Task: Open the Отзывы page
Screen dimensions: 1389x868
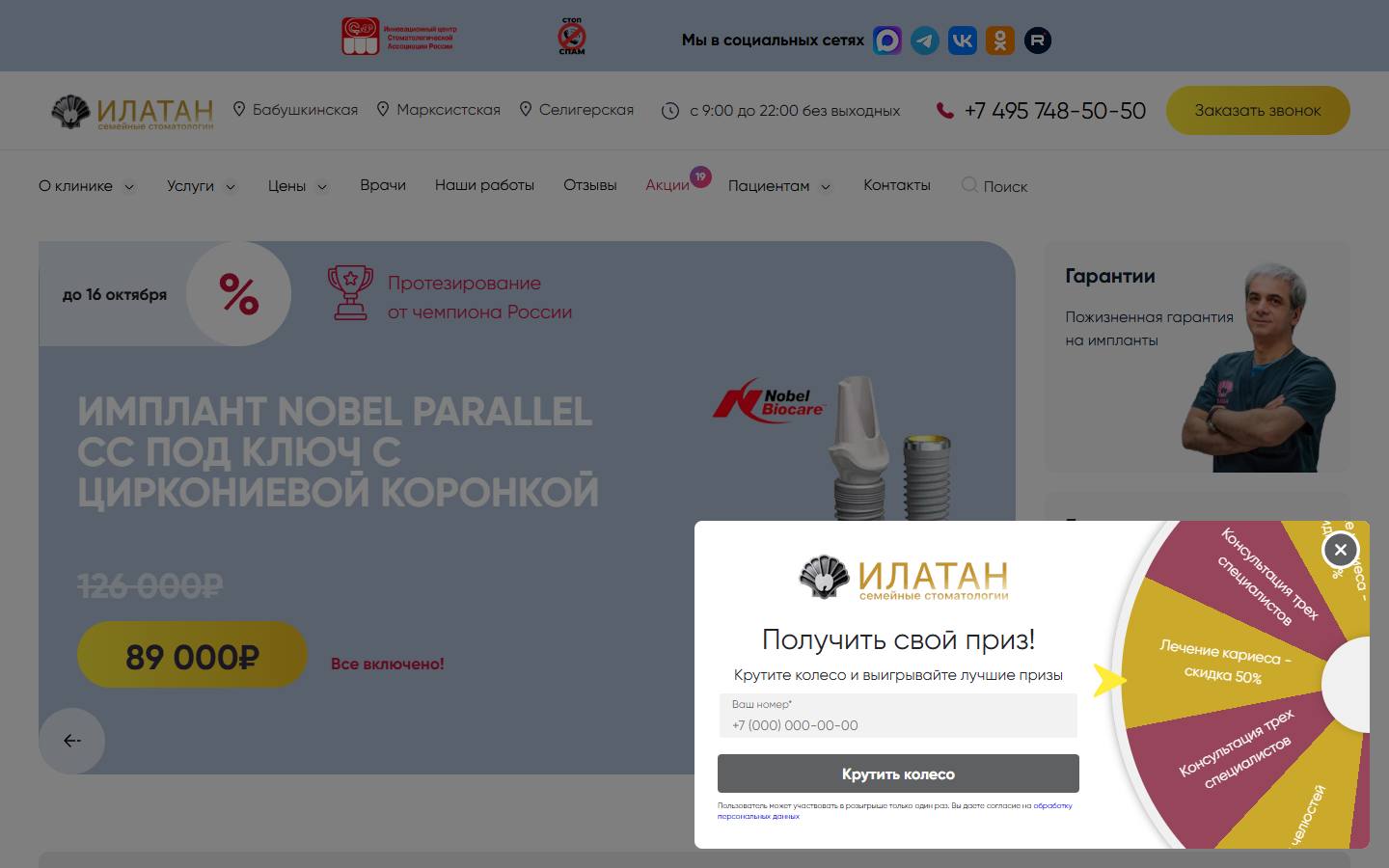Action: pyautogui.click(x=590, y=185)
